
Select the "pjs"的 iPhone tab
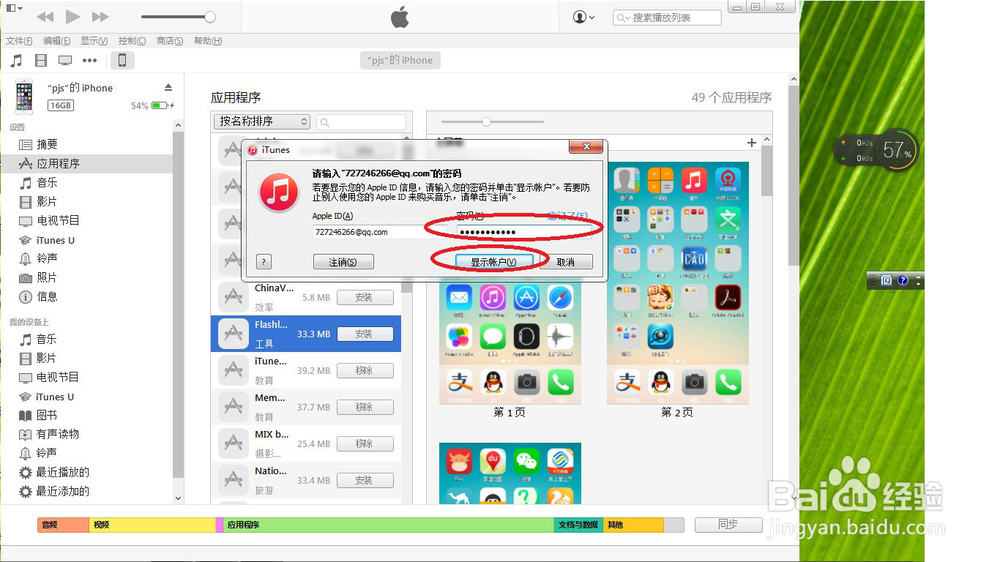pyautogui.click(x=401, y=60)
